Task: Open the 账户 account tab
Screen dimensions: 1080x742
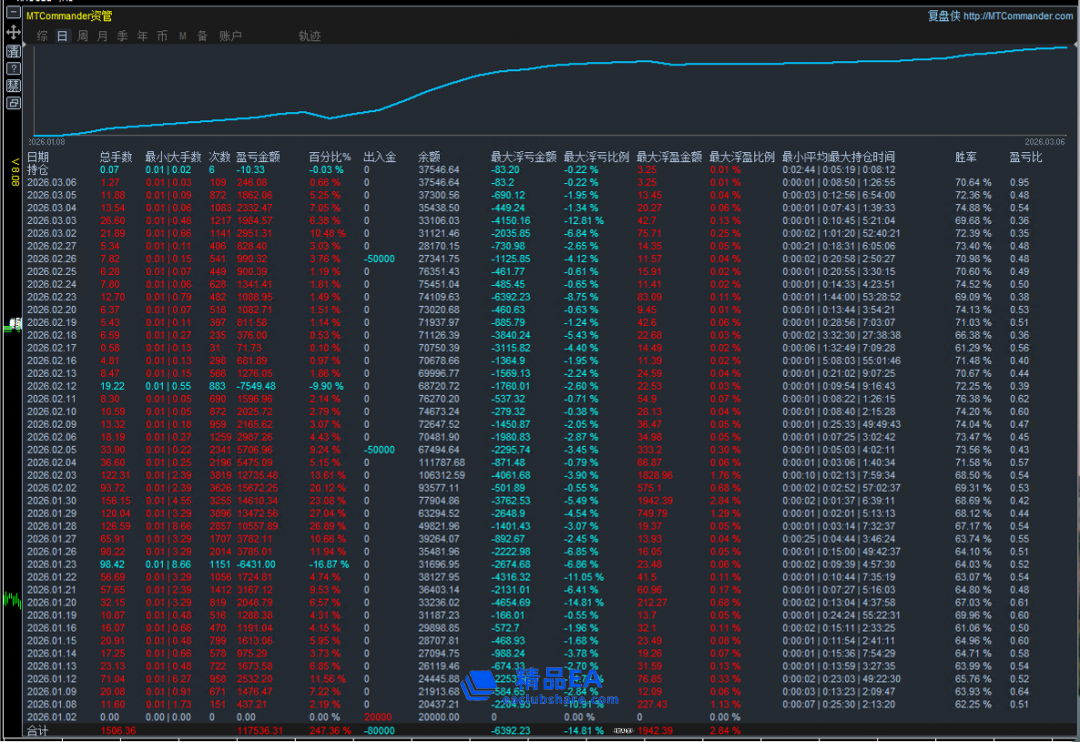Action: coord(230,36)
